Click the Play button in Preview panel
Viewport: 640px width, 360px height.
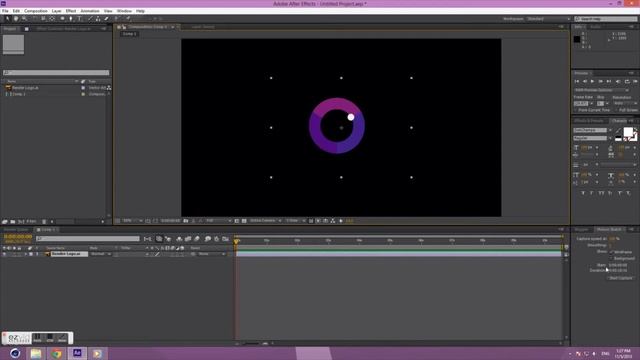click(593, 82)
